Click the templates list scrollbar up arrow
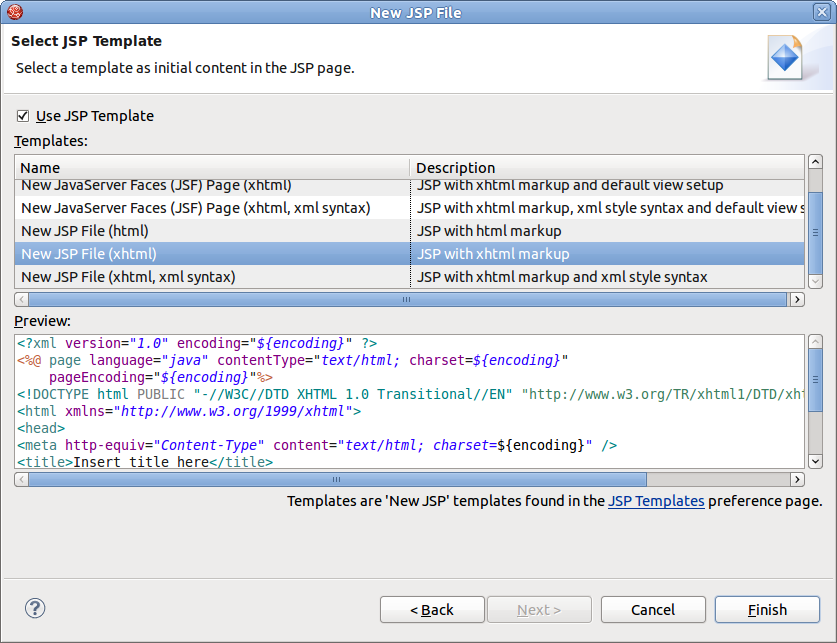 click(815, 161)
